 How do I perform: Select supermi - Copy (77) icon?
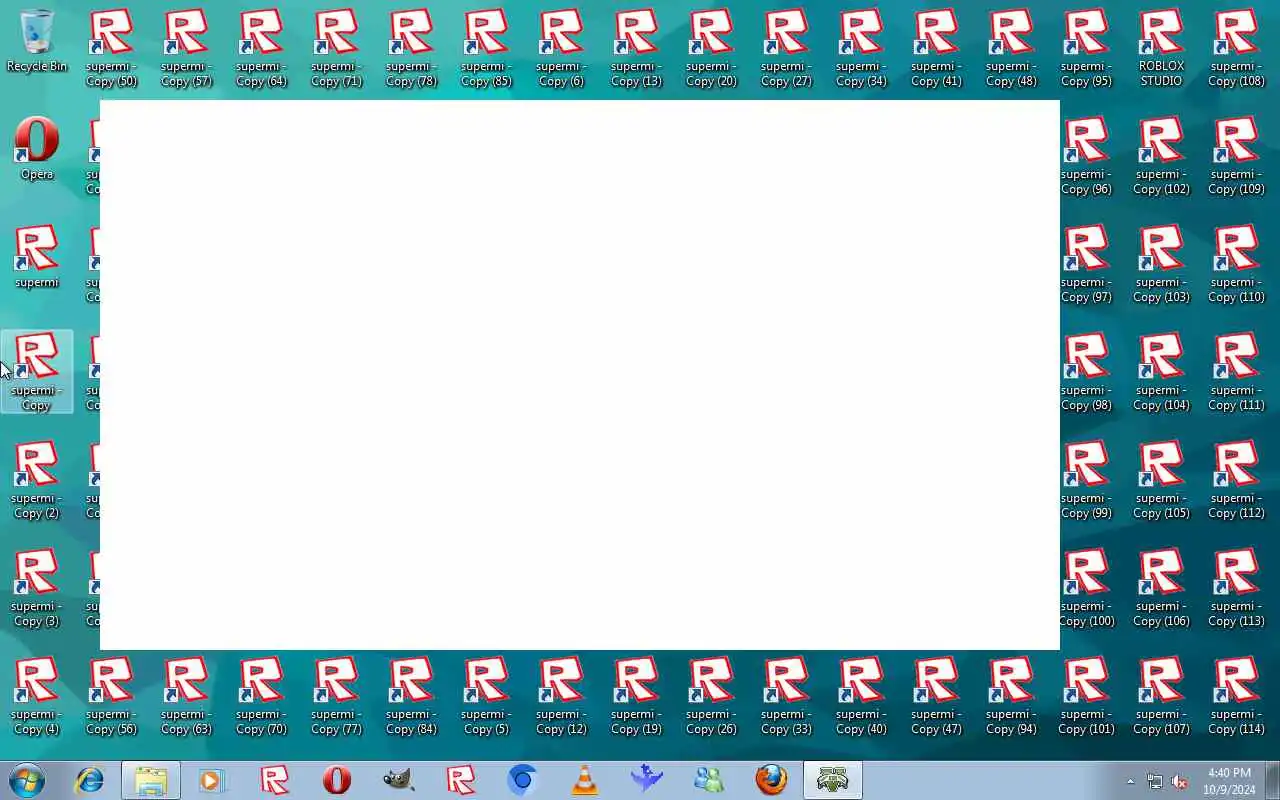point(336,696)
